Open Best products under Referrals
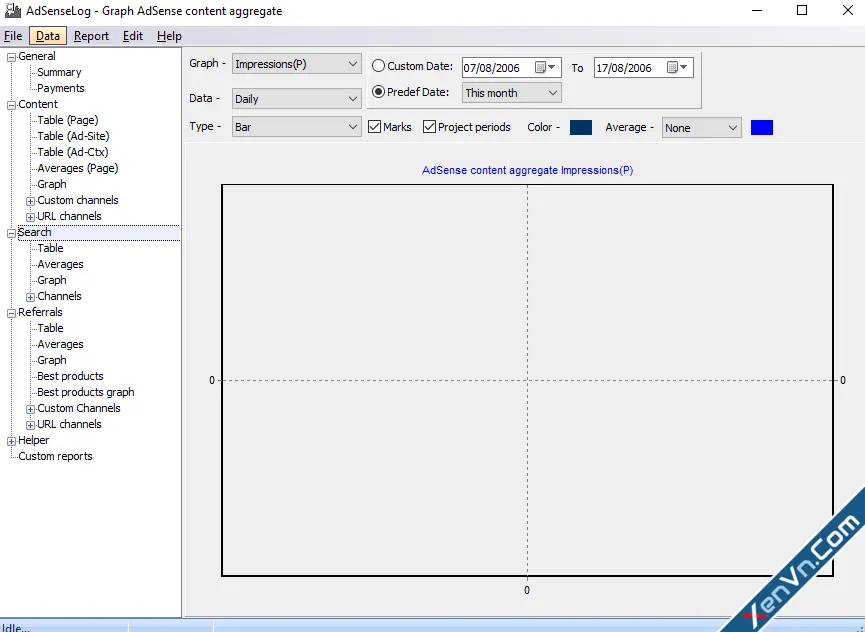Viewport: 865px width, 632px height. coord(70,376)
